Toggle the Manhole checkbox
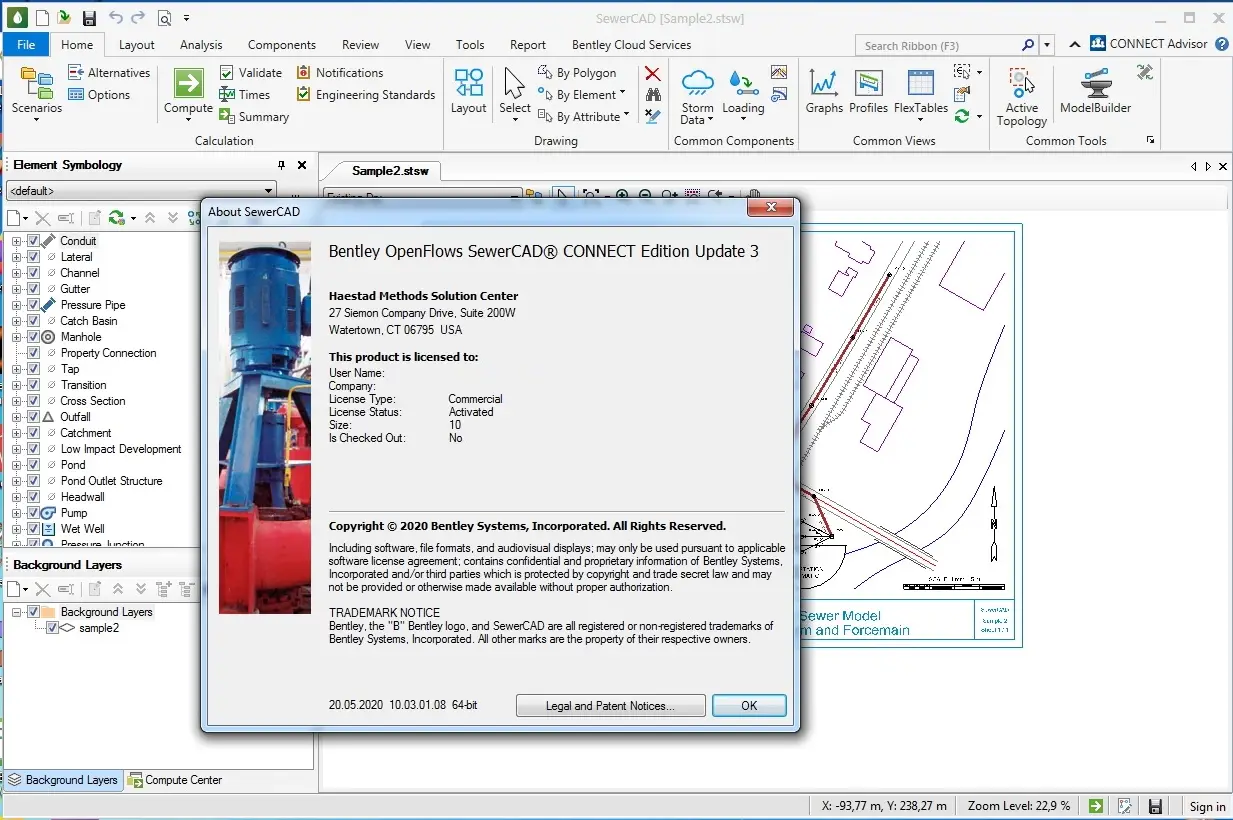The image size is (1233, 820). tap(33, 337)
